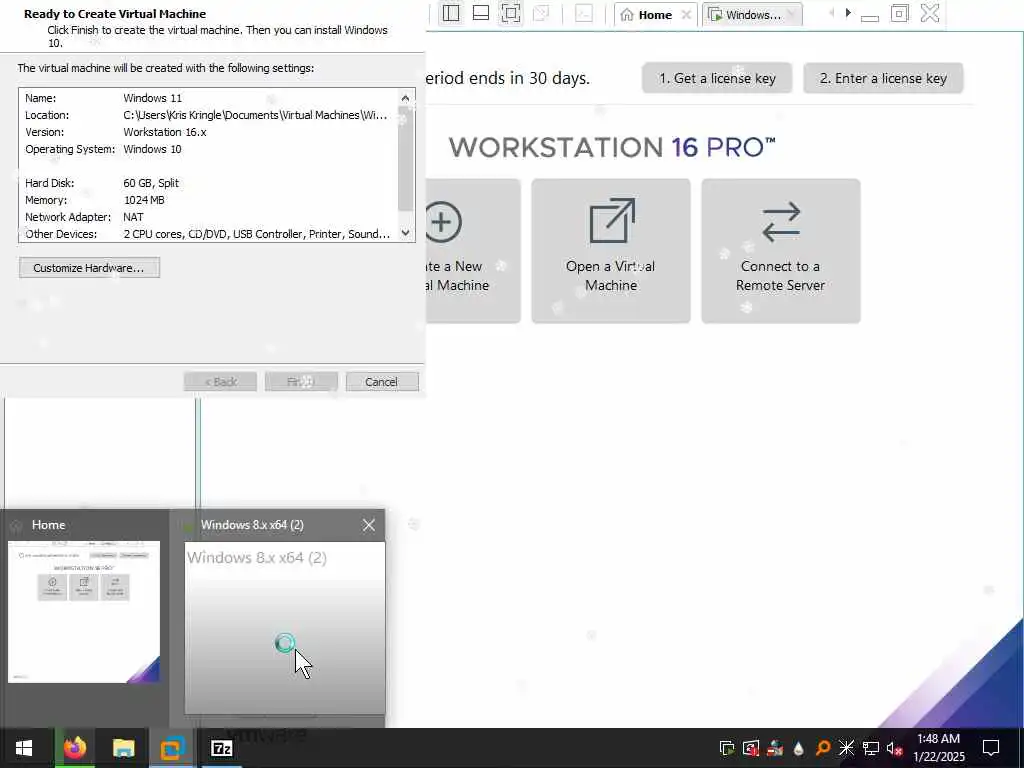
Task: Close the Windows... VM tab
Action: click(x=792, y=14)
